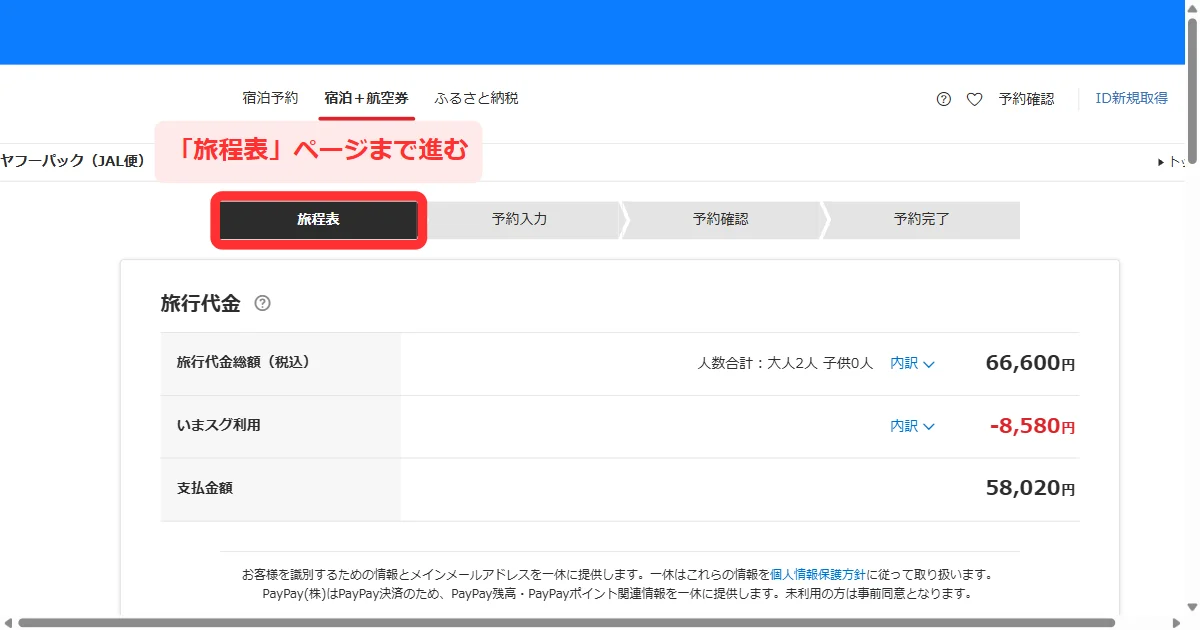Select the 予約確認 progress step
The height and width of the screenshot is (630, 1200).
tap(720, 220)
